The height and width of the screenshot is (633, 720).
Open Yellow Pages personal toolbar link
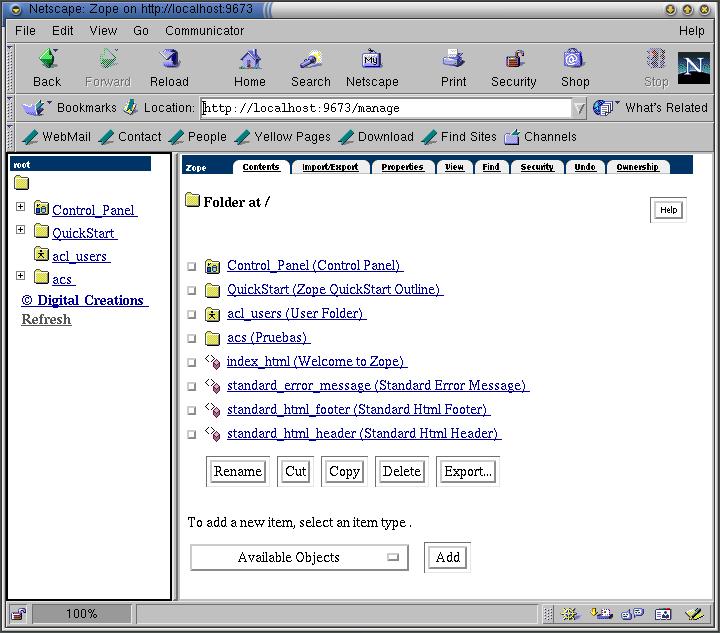pyautogui.click(x=282, y=137)
